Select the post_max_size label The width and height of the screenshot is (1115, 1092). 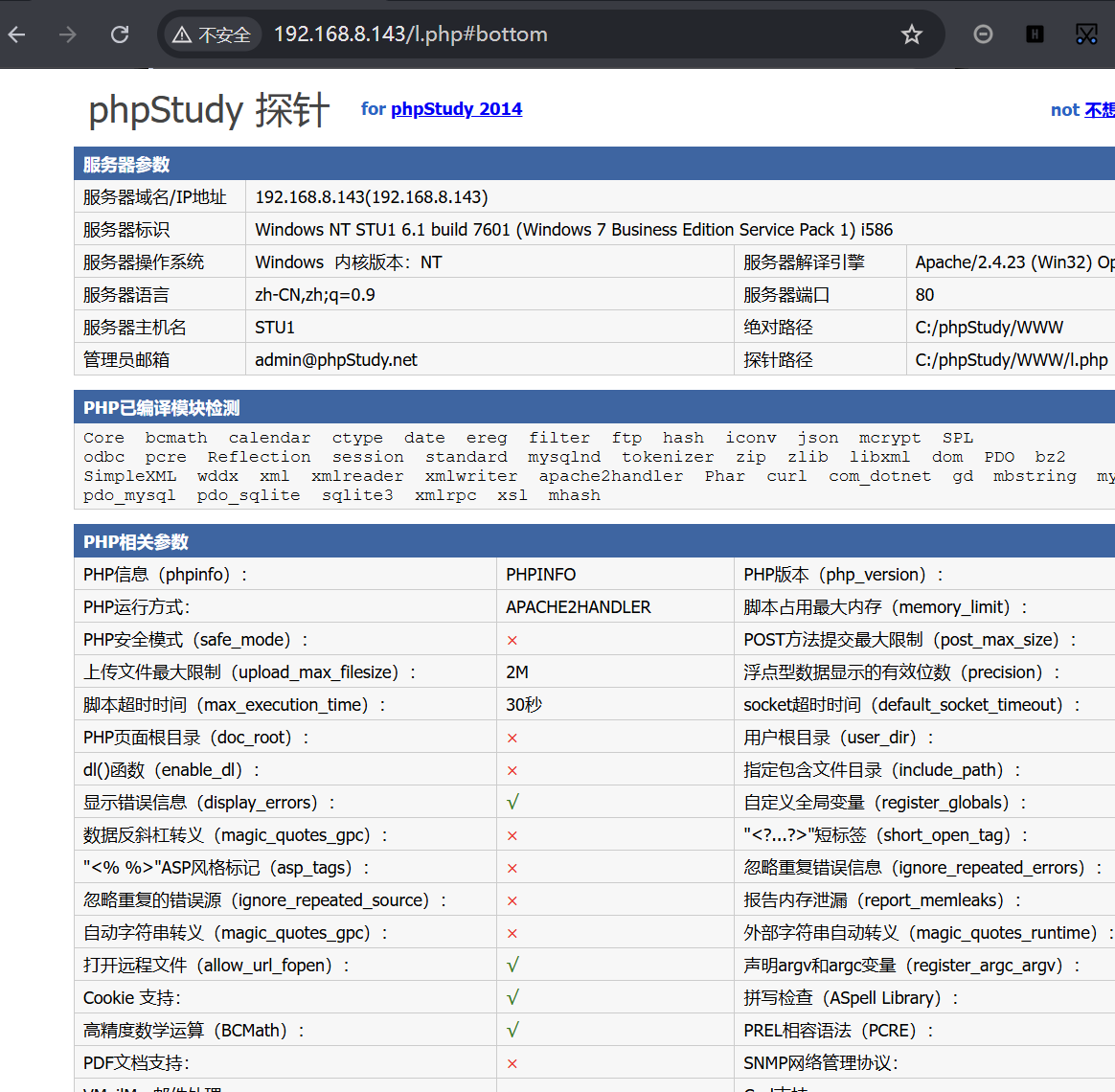[x=910, y=640]
